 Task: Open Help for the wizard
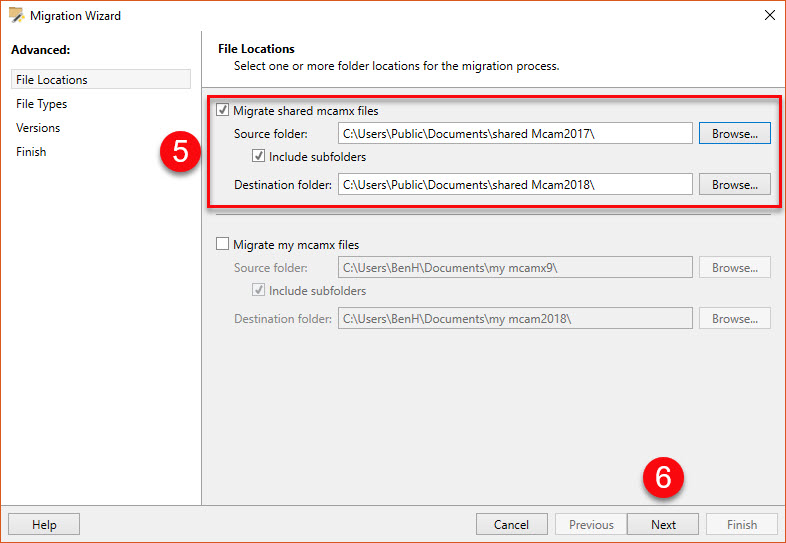(44, 524)
